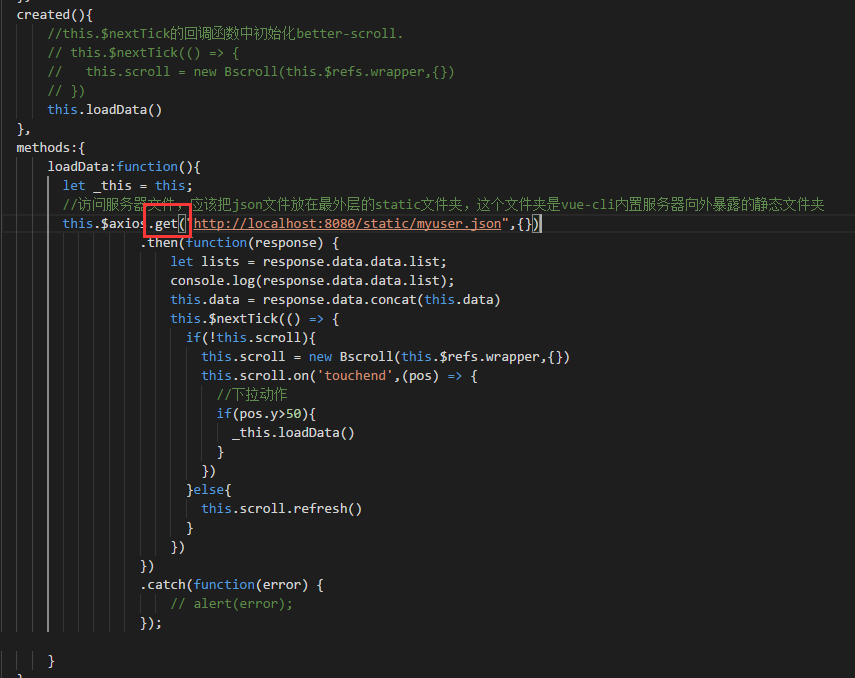
Task: Click the active 'this.scroll = new Bscroll' line
Action: (386, 357)
